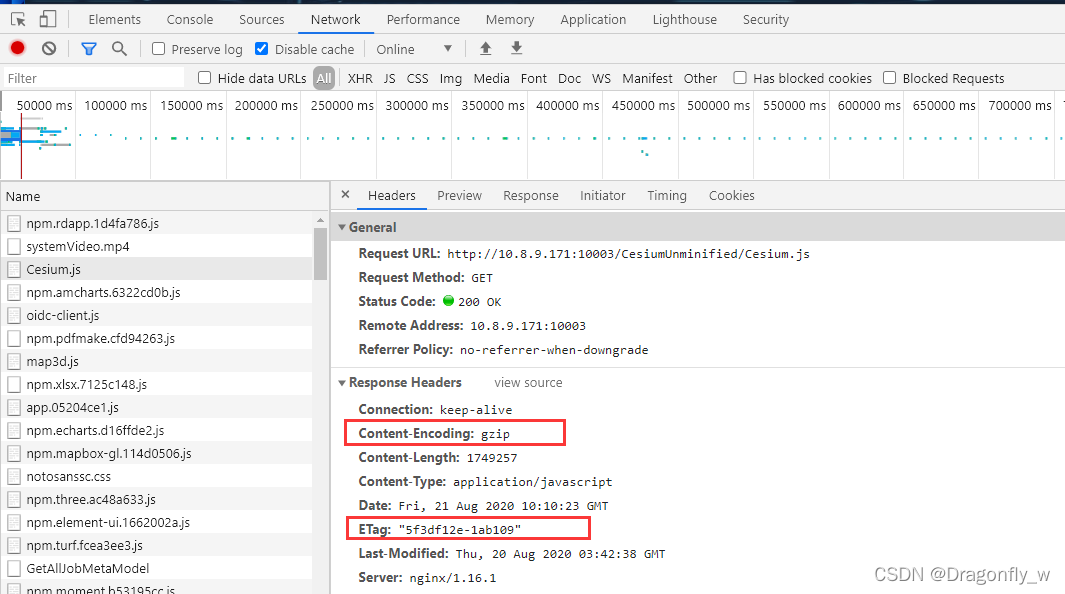Filter requests by CSS type
Screen dimensions: 1065x594
point(417,79)
